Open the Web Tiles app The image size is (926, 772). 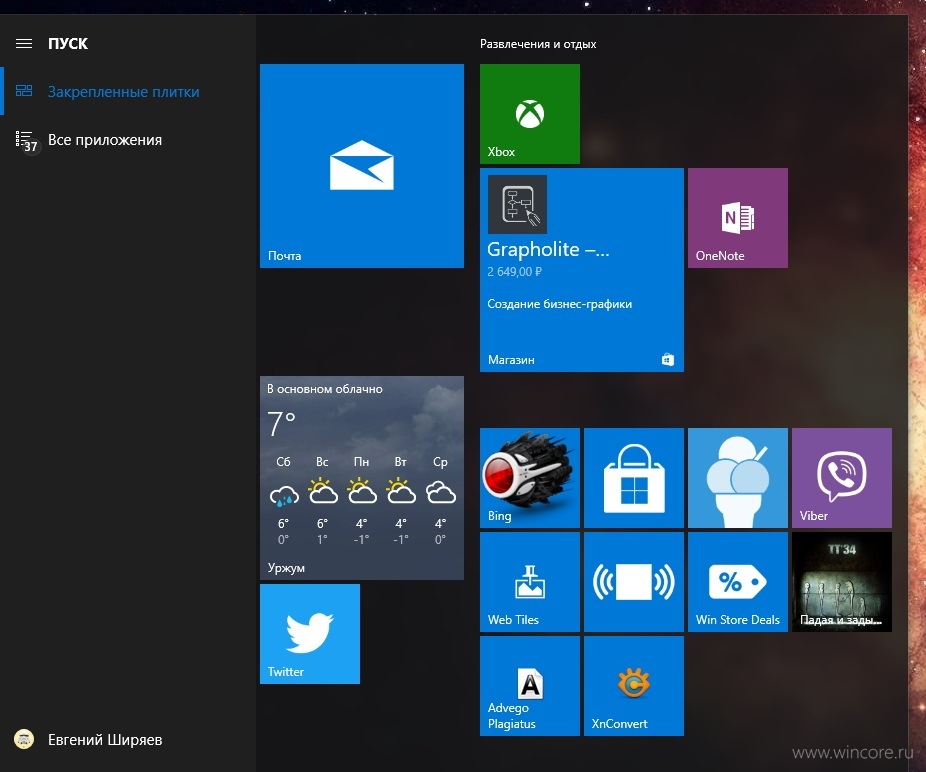click(530, 582)
